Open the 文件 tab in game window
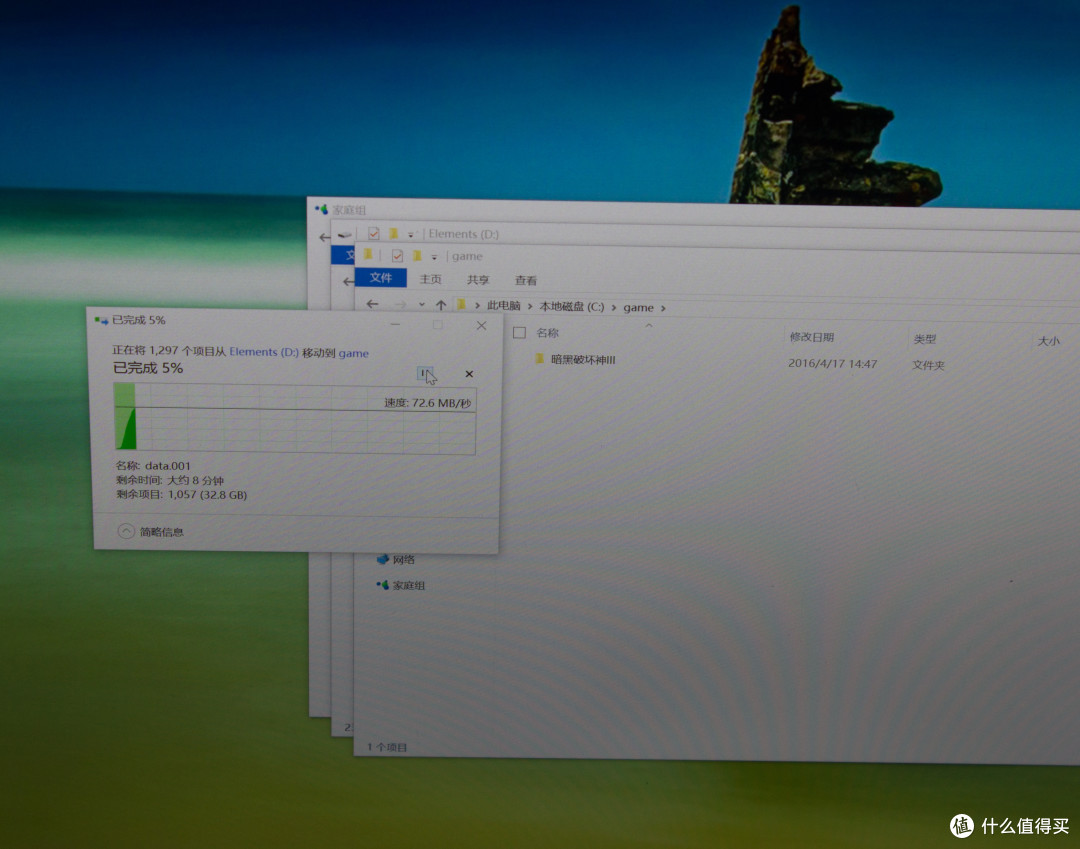The image size is (1080, 849). pos(380,277)
